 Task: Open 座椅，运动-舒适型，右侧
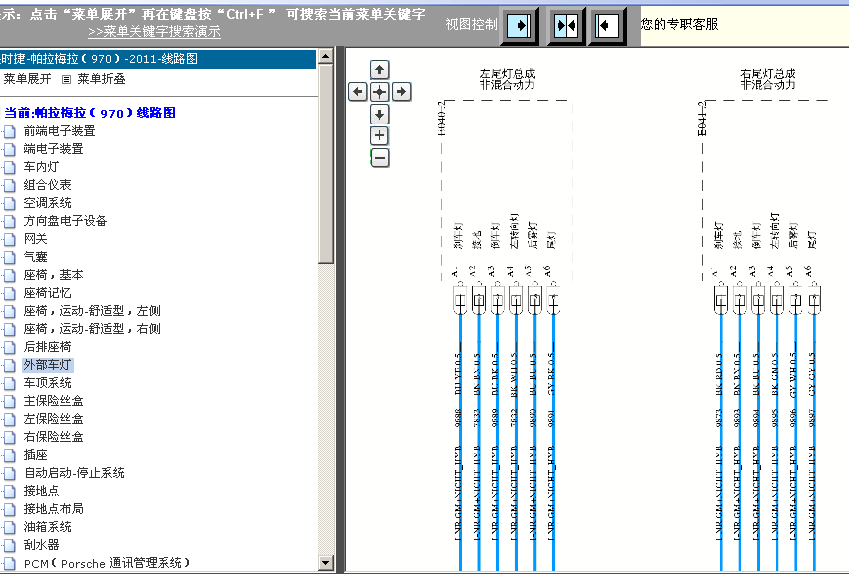coord(92,328)
